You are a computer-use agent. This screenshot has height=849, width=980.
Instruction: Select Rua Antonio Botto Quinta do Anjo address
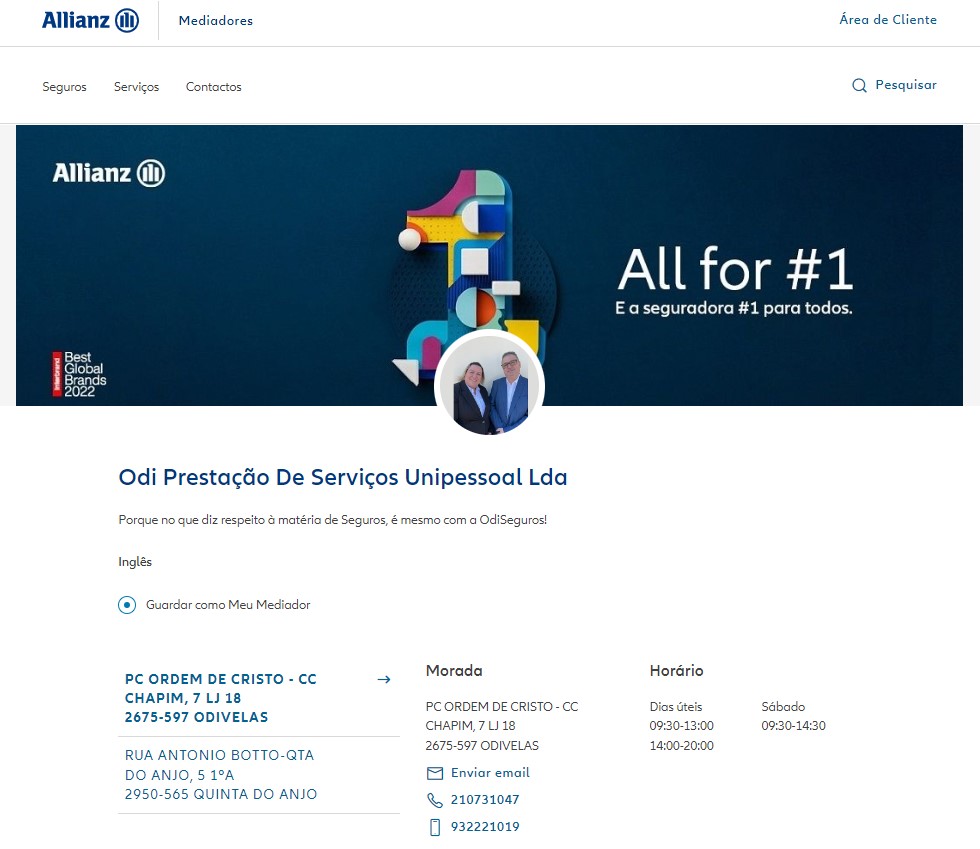[x=259, y=775]
